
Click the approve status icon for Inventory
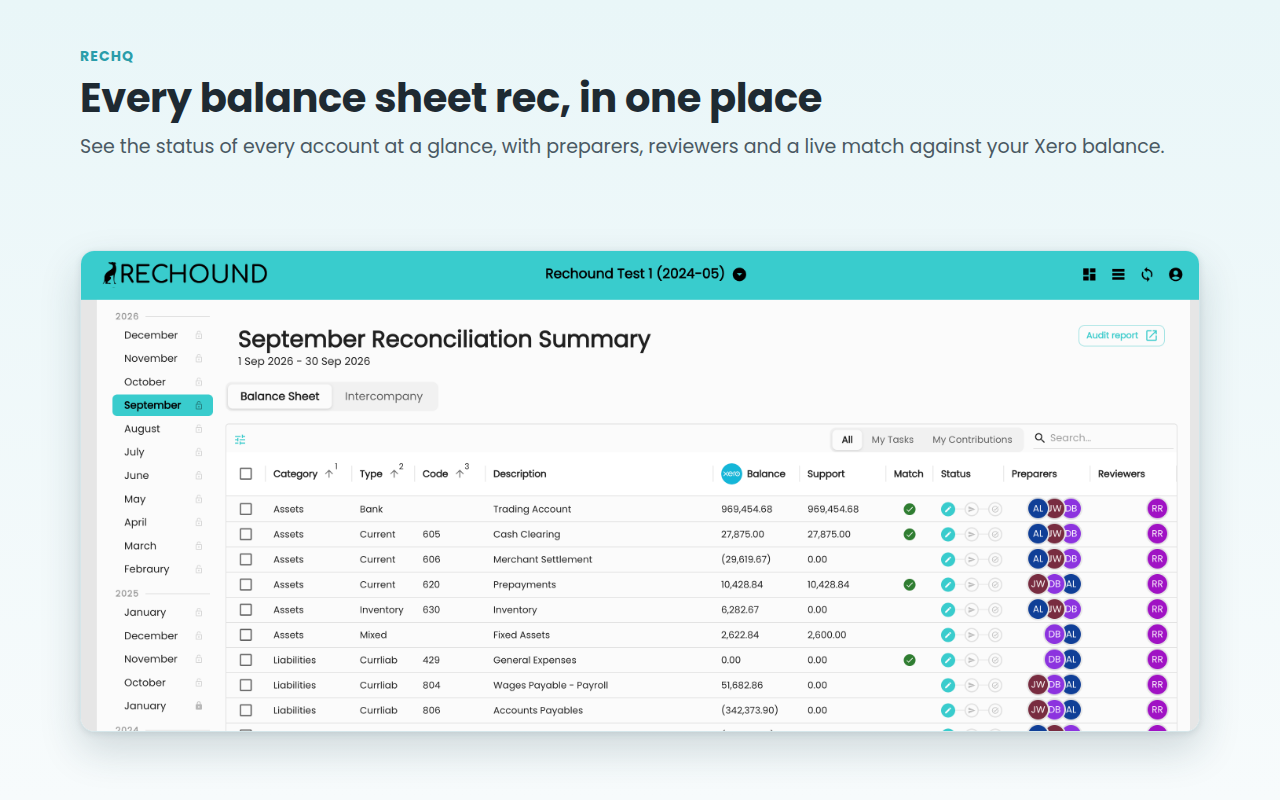995,609
